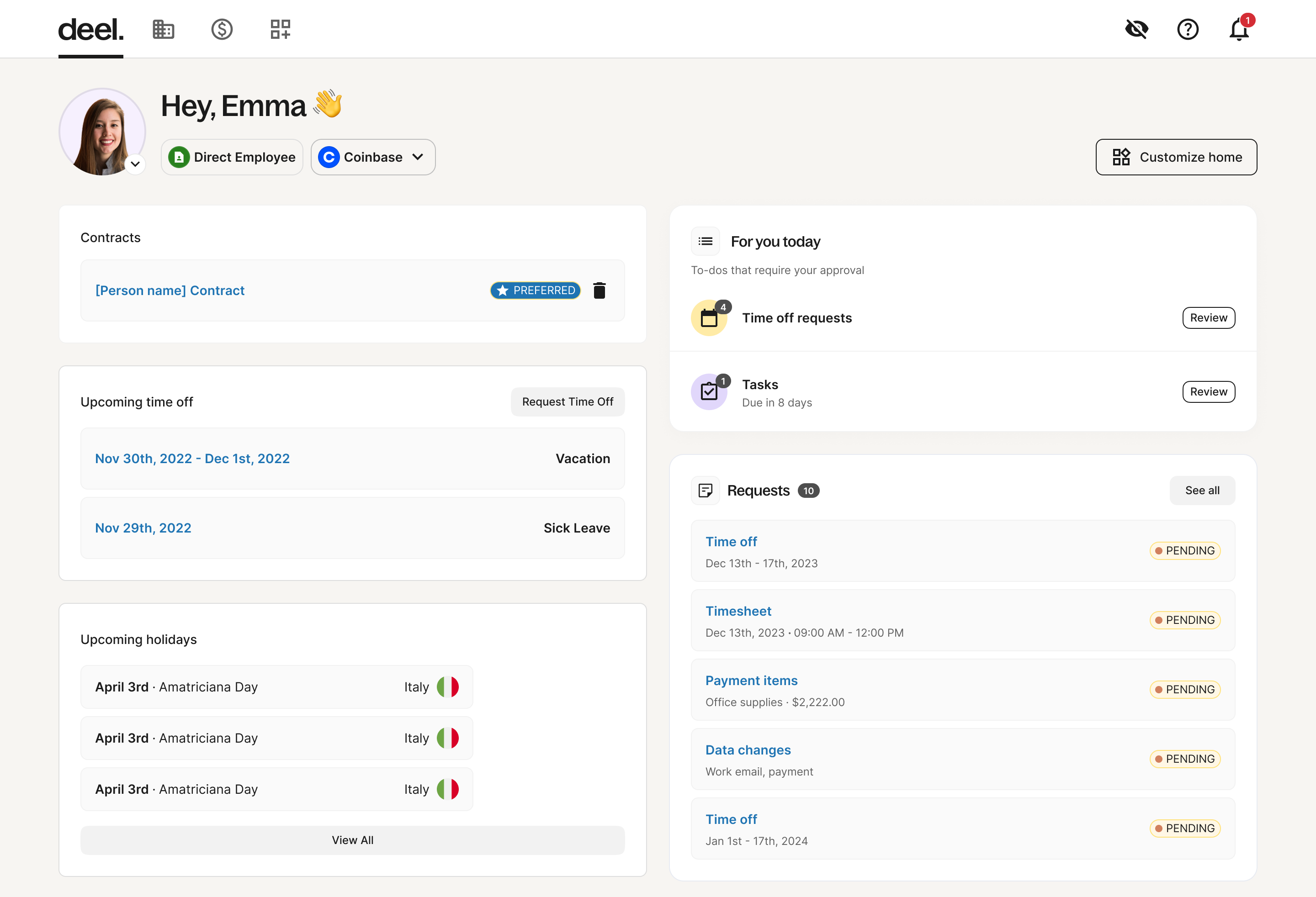Screen dimensions: 1316x897
Task: Open the help question mark icon
Action: tap(1188, 29)
